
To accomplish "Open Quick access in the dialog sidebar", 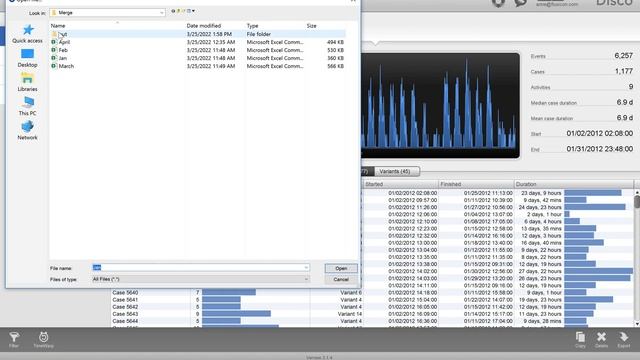I will click(x=27, y=33).
